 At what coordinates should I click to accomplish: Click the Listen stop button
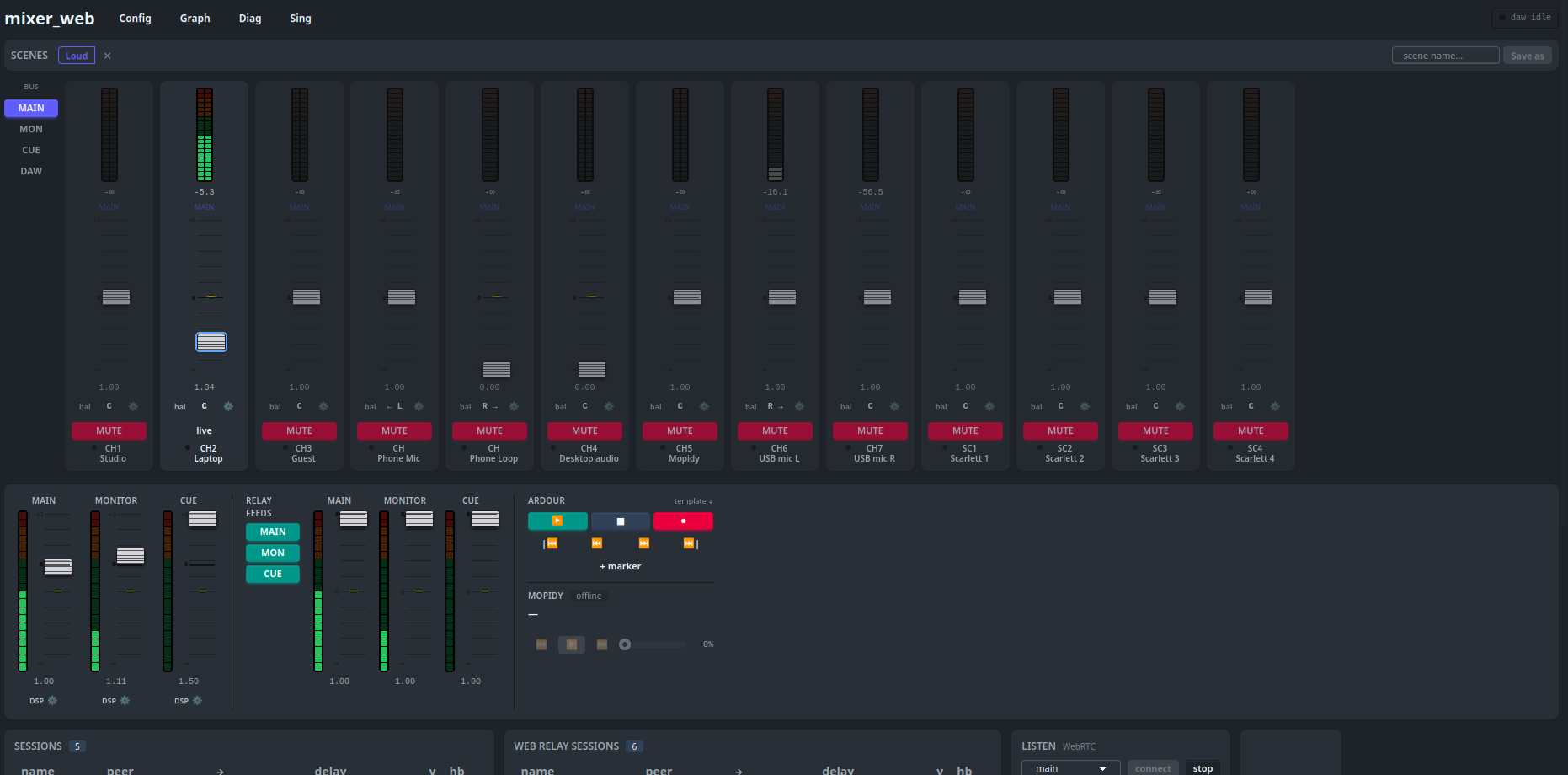tap(1203, 768)
